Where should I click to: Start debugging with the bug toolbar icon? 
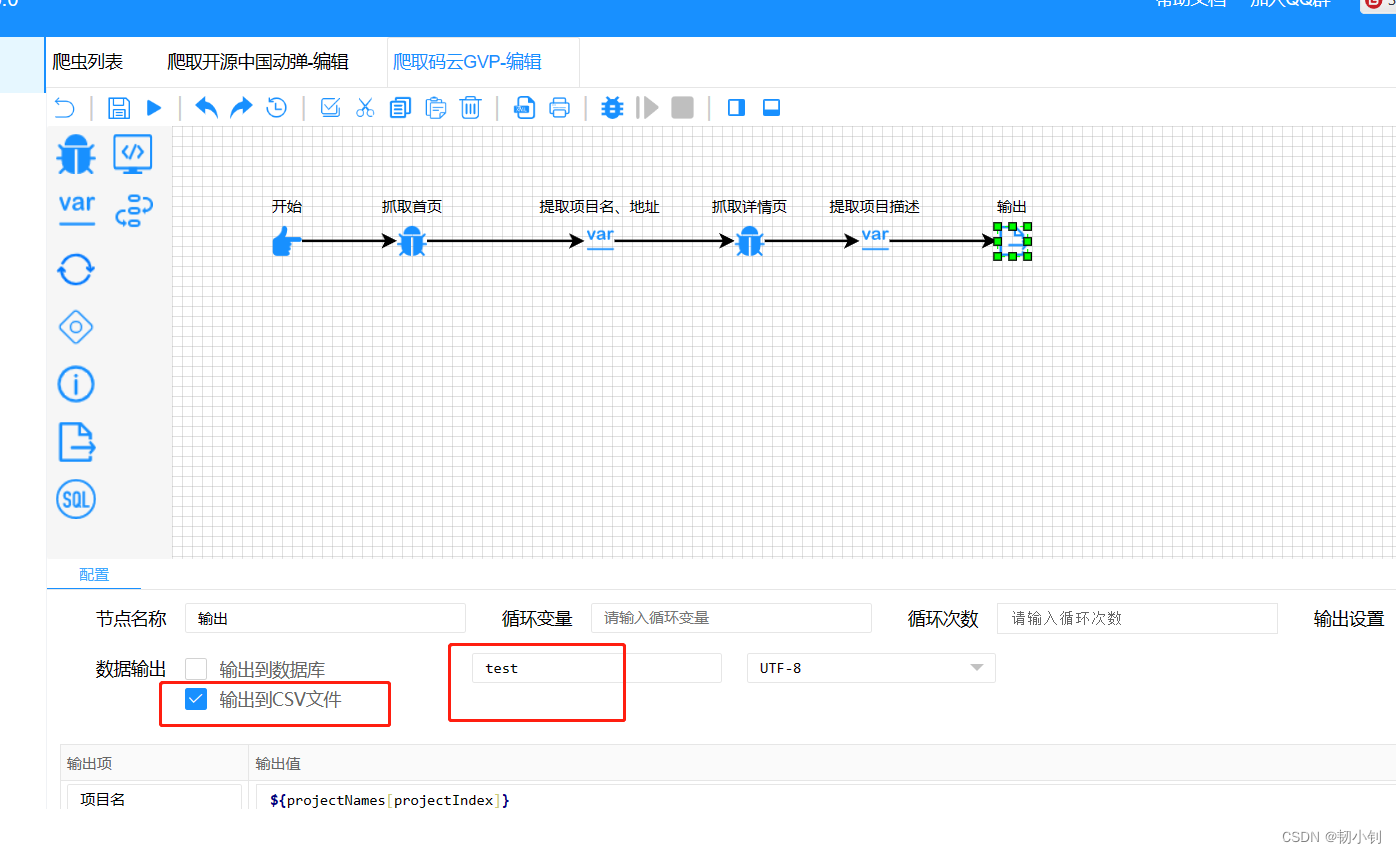pyautogui.click(x=612, y=108)
